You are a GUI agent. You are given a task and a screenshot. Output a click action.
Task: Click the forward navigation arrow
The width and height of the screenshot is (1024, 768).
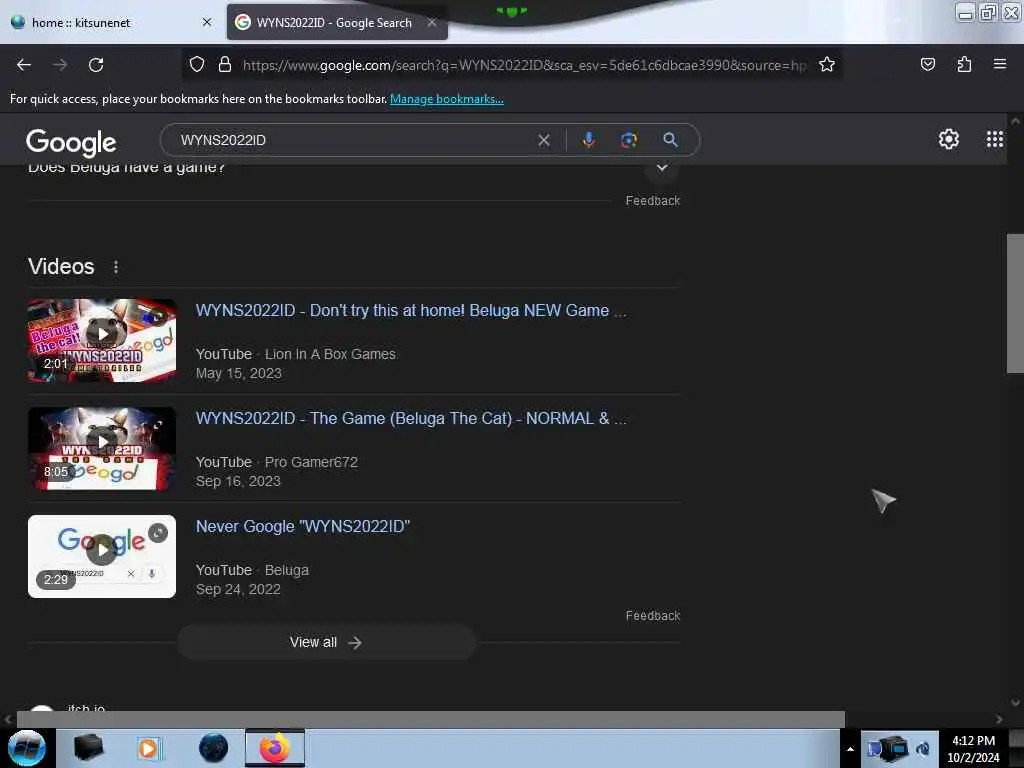60,65
